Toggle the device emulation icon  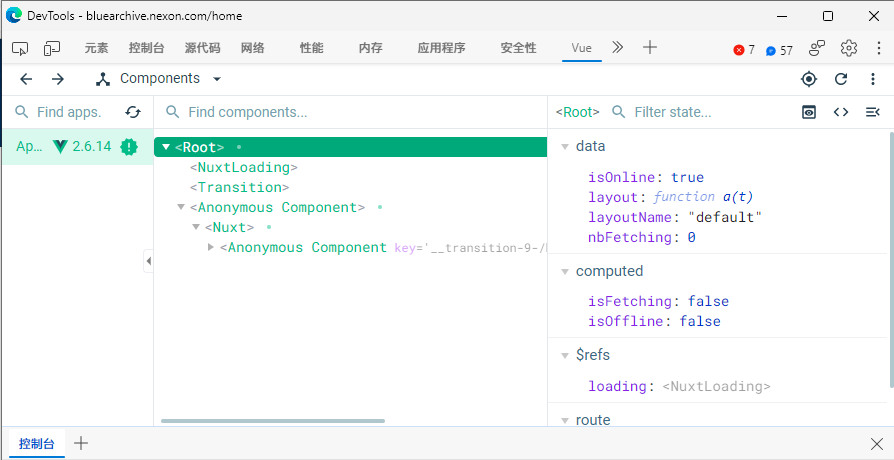point(52,48)
